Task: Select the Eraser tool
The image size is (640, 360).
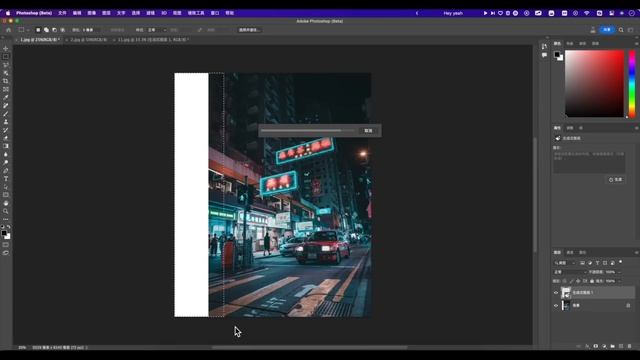Action: pos(6,138)
